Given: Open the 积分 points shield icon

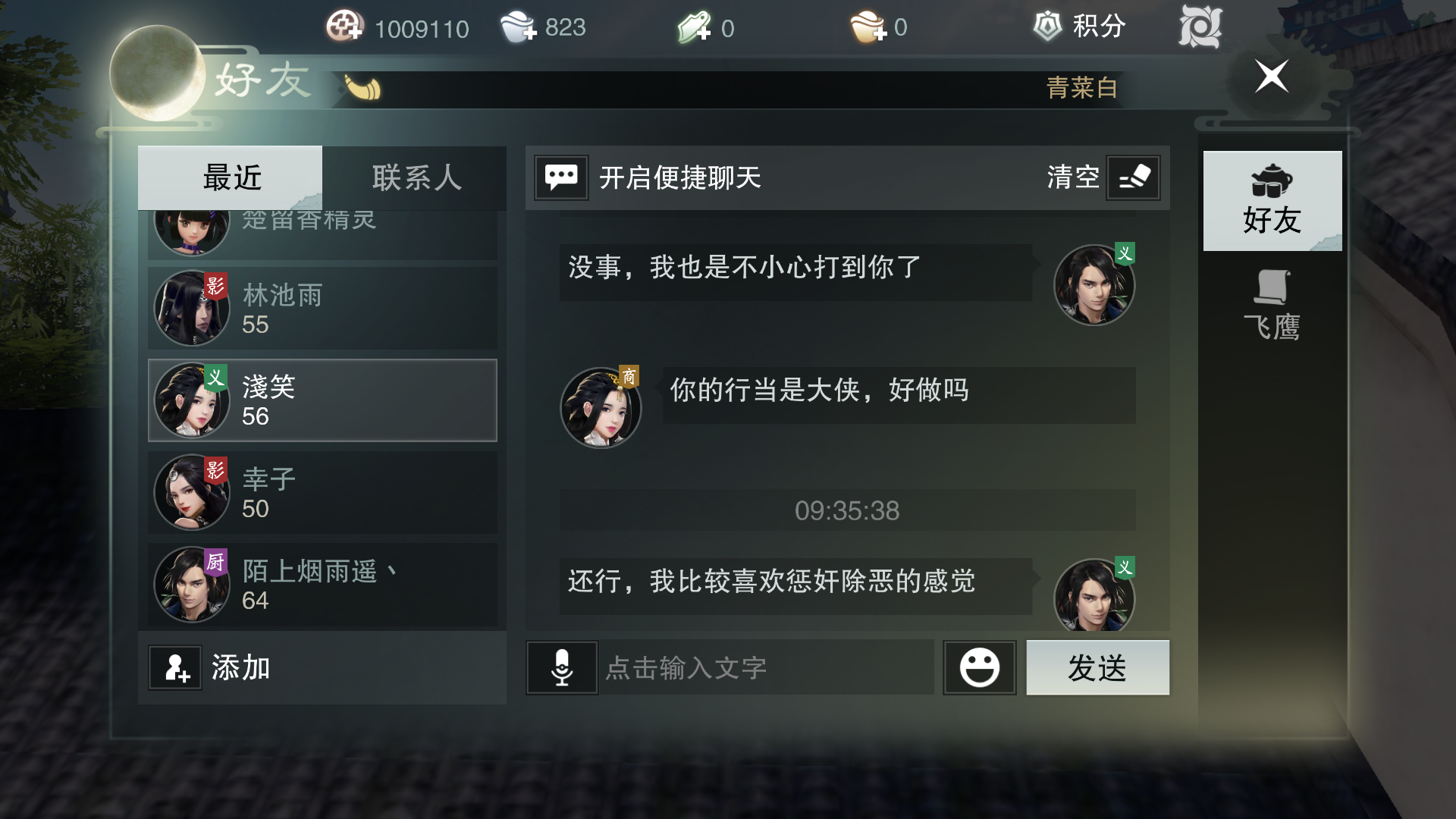Looking at the screenshot, I should point(1047,26).
